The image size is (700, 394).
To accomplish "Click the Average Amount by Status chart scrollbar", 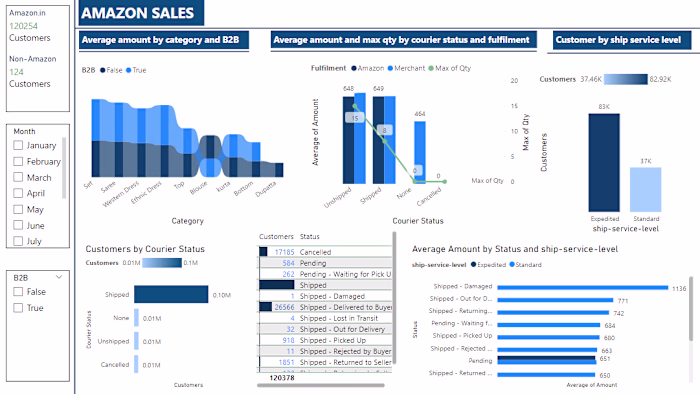I will [691, 309].
